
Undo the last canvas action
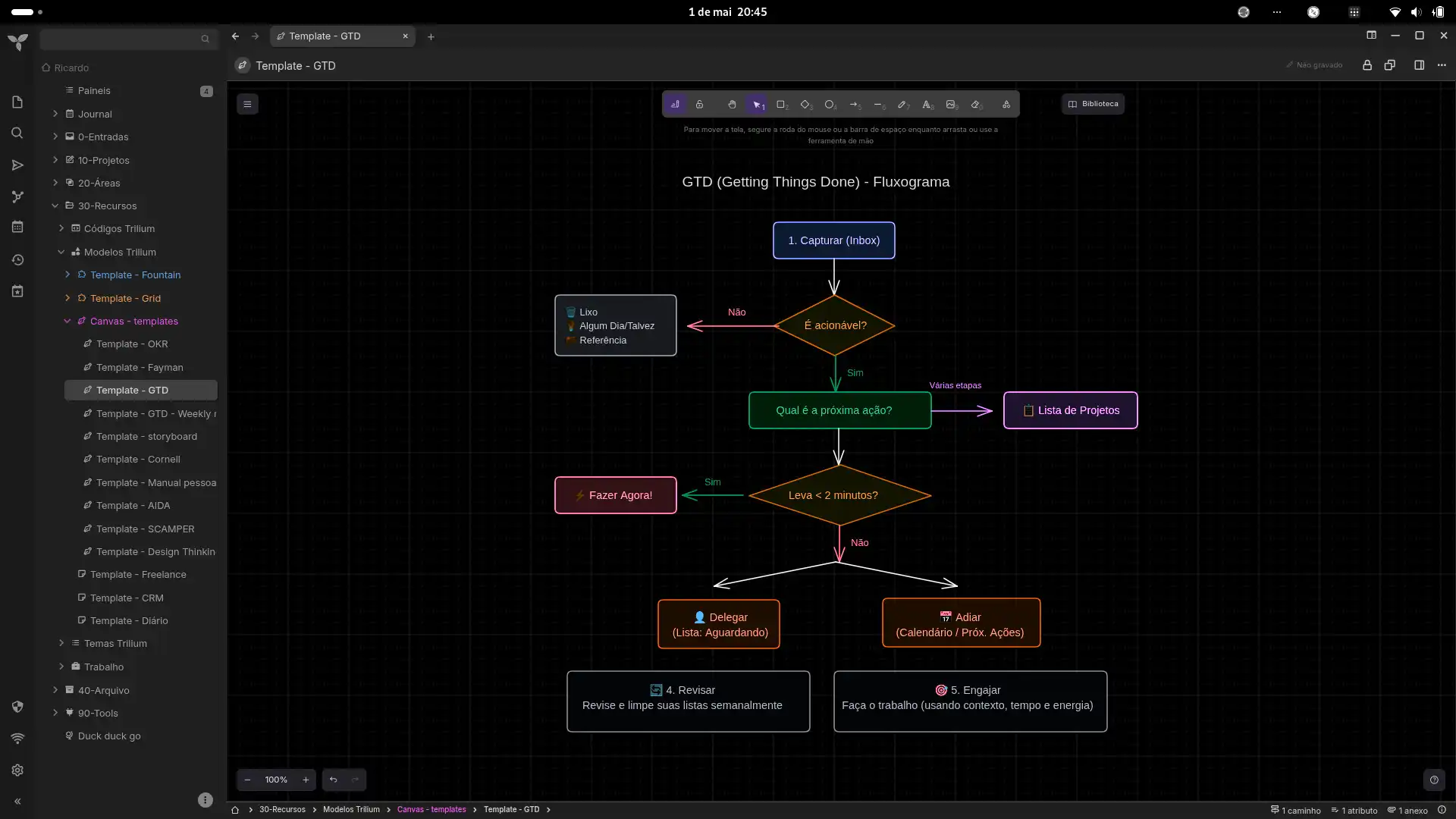(x=333, y=780)
